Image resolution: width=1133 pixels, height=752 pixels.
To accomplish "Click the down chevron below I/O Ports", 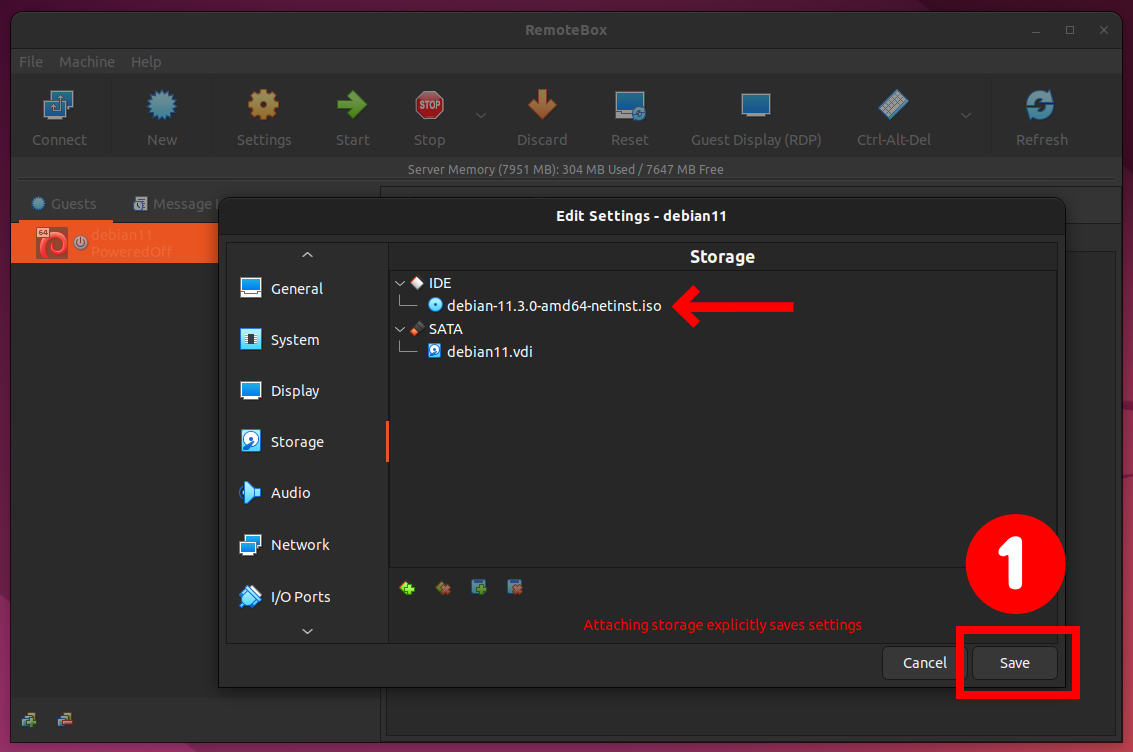I will tap(307, 631).
